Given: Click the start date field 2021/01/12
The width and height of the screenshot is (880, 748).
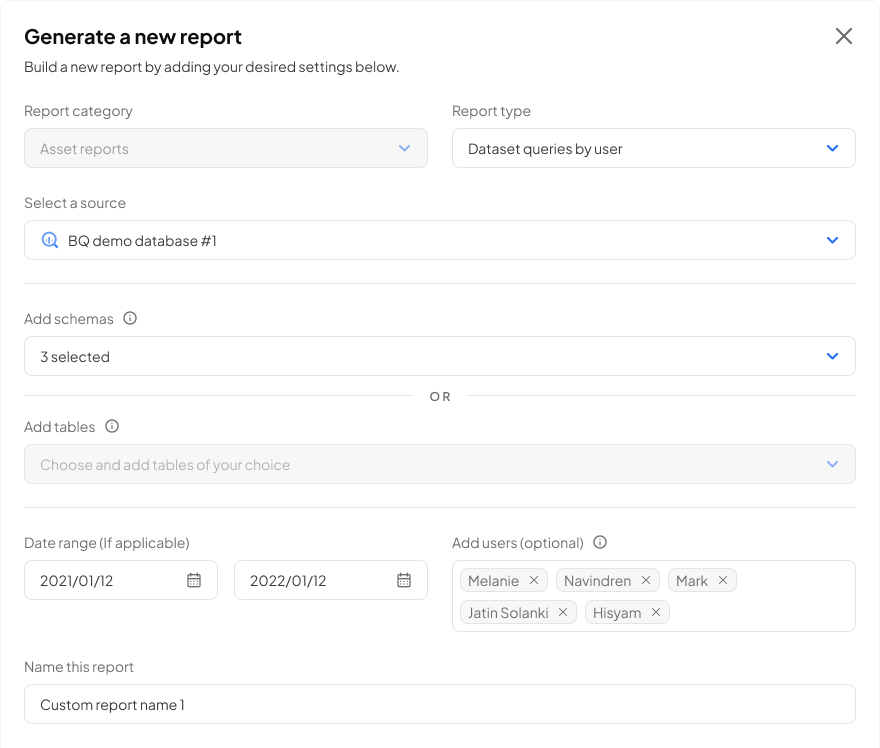Looking at the screenshot, I should tap(105, 580).
